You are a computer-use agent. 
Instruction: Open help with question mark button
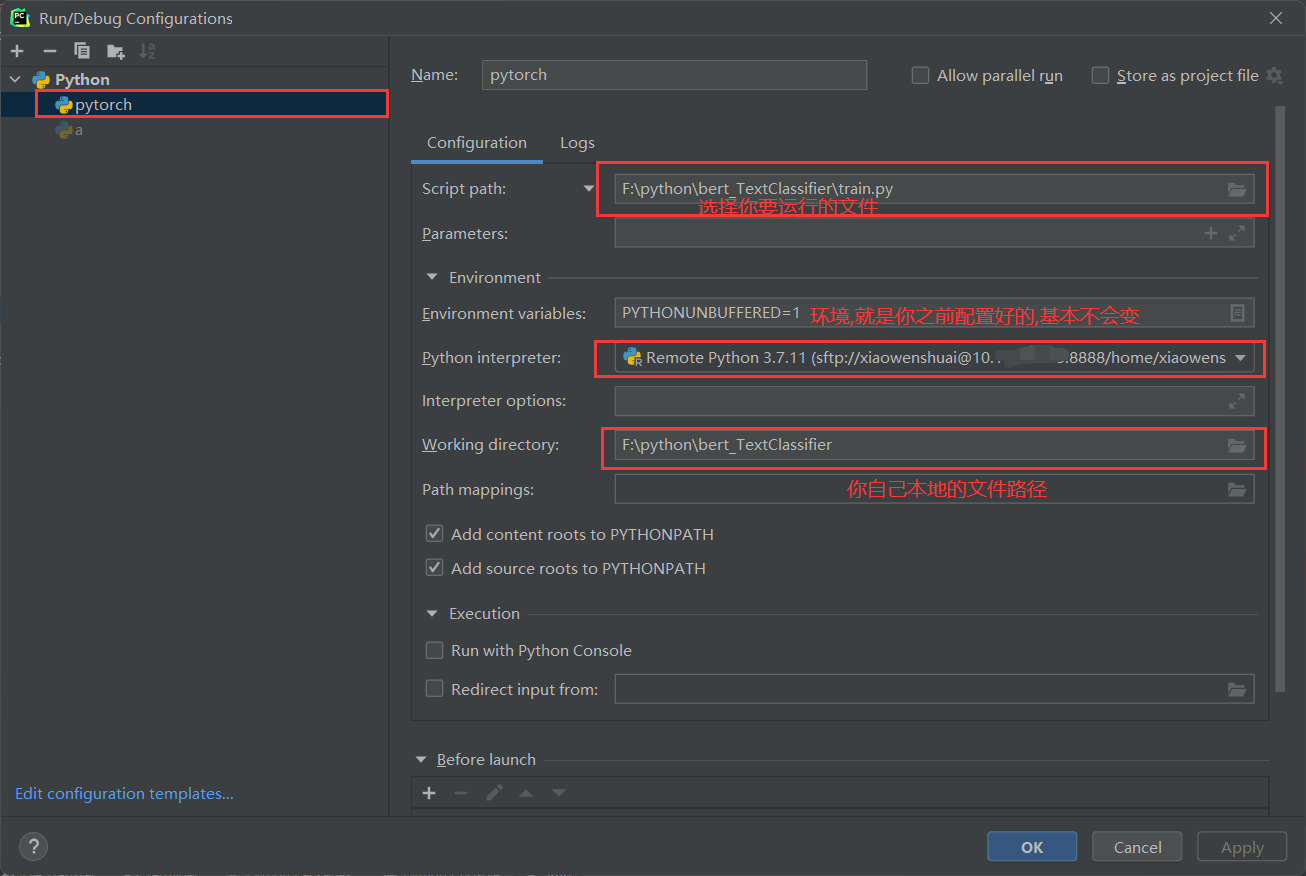(x=34, y=846)
